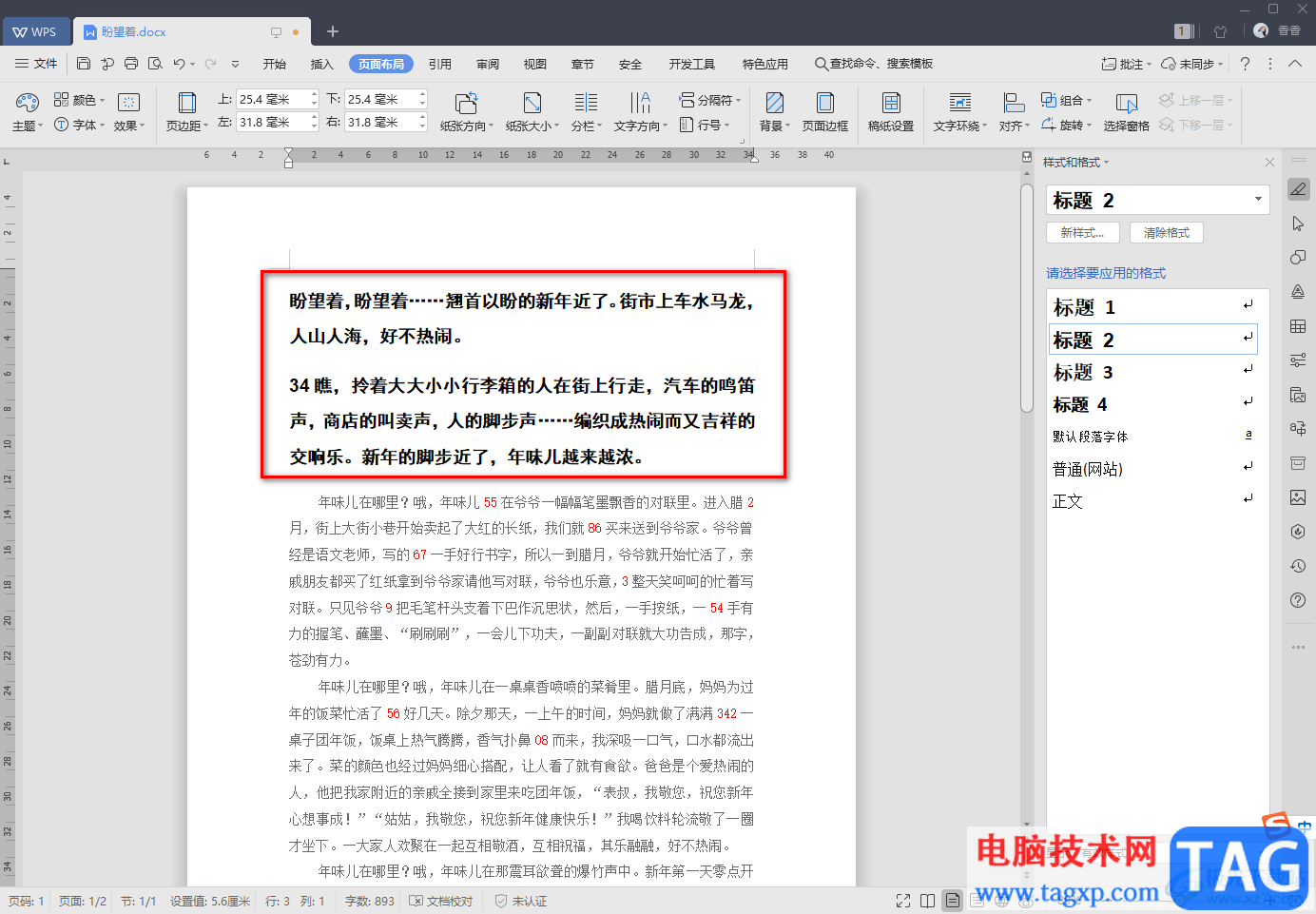Click the Print icon in quick toolbar
The image size is (1316, 914).
[x=131, y=64]
